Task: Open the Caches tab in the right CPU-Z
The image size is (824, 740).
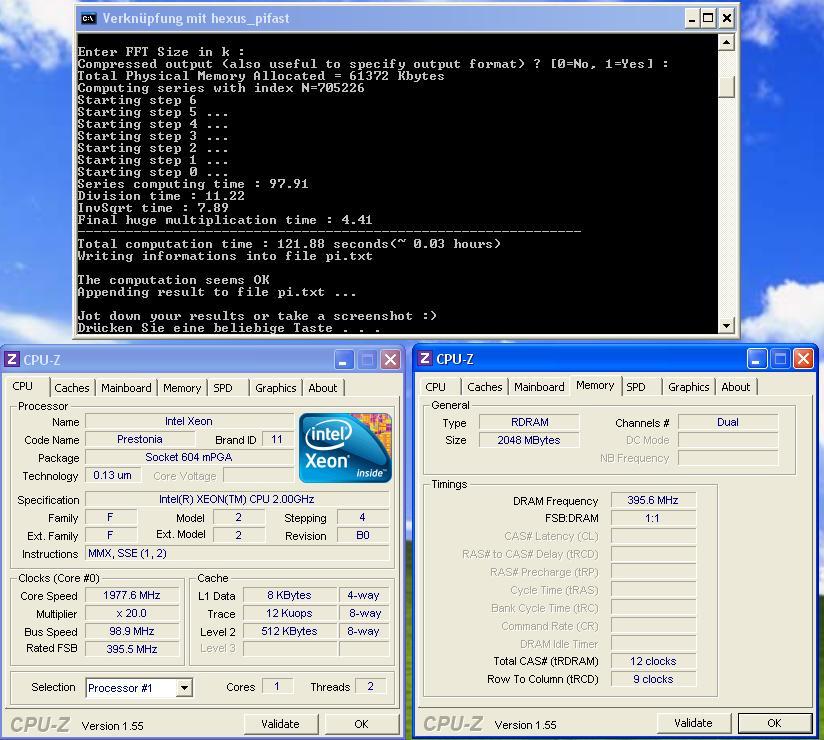Action: 485,387
